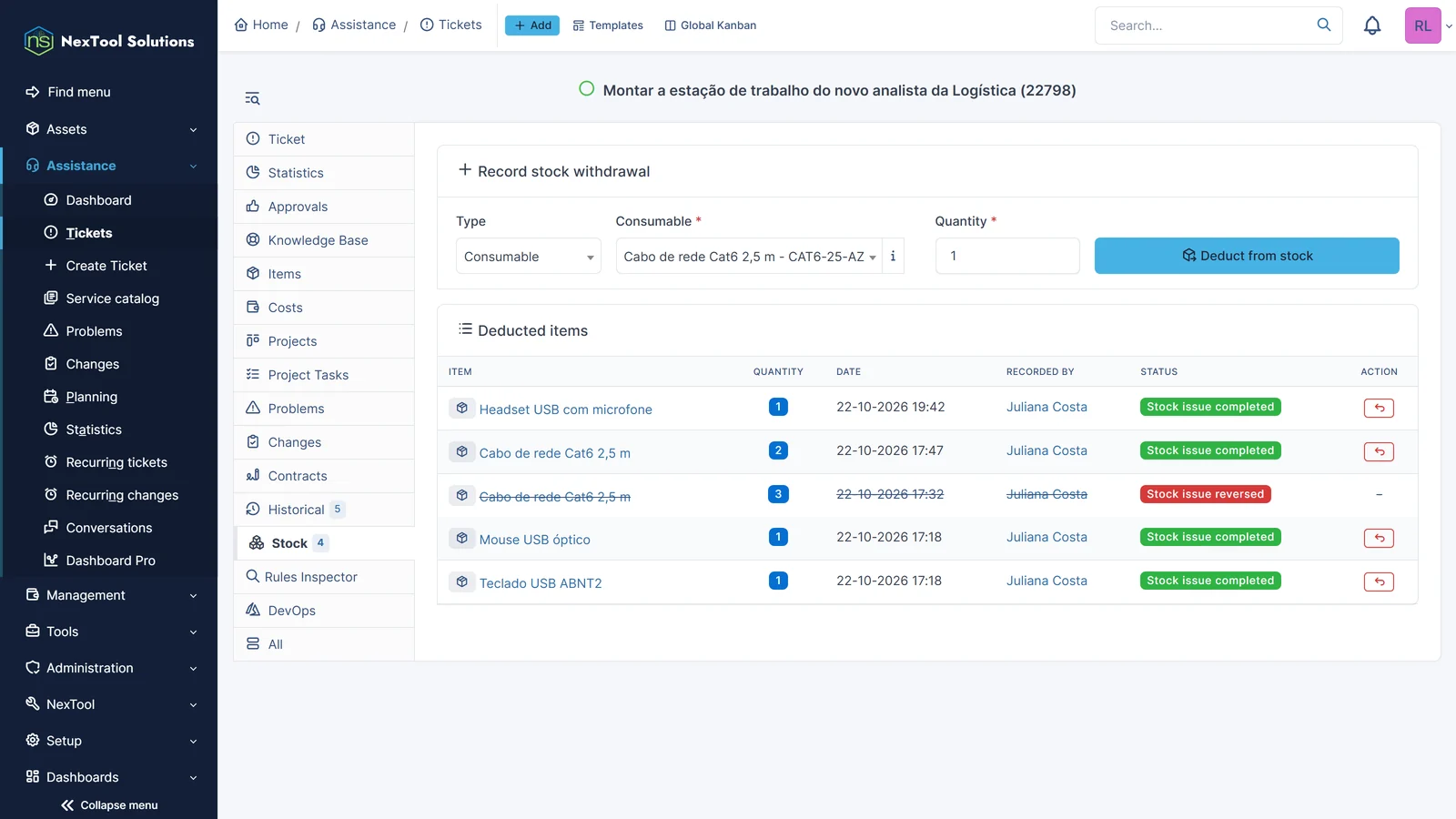Collapse the Assistance sidebar section
This screenshot has width=1456, height=819.
pos(109,166)
